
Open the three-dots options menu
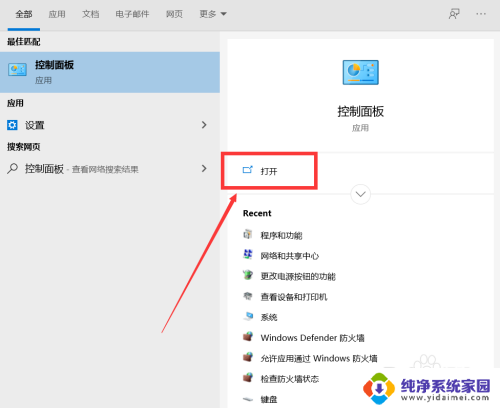pyautogui.click(x=481, y=14)
